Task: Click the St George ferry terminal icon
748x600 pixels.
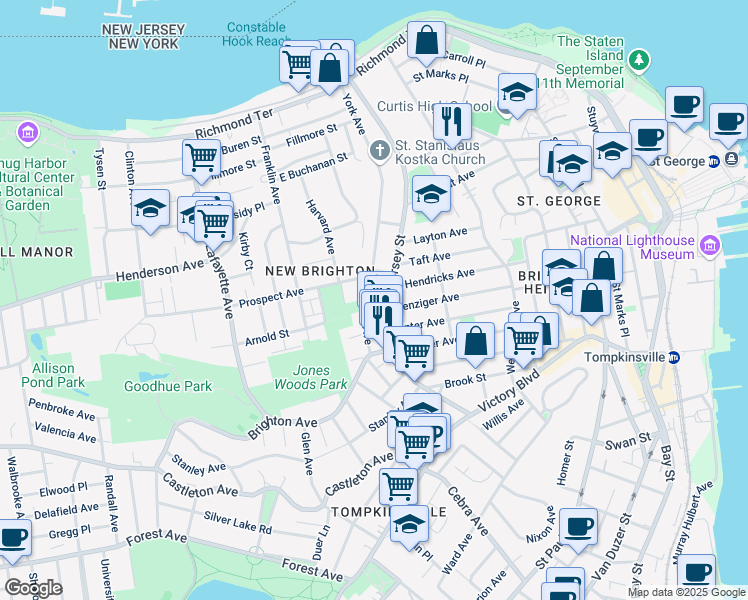Action: coord(732,159)
